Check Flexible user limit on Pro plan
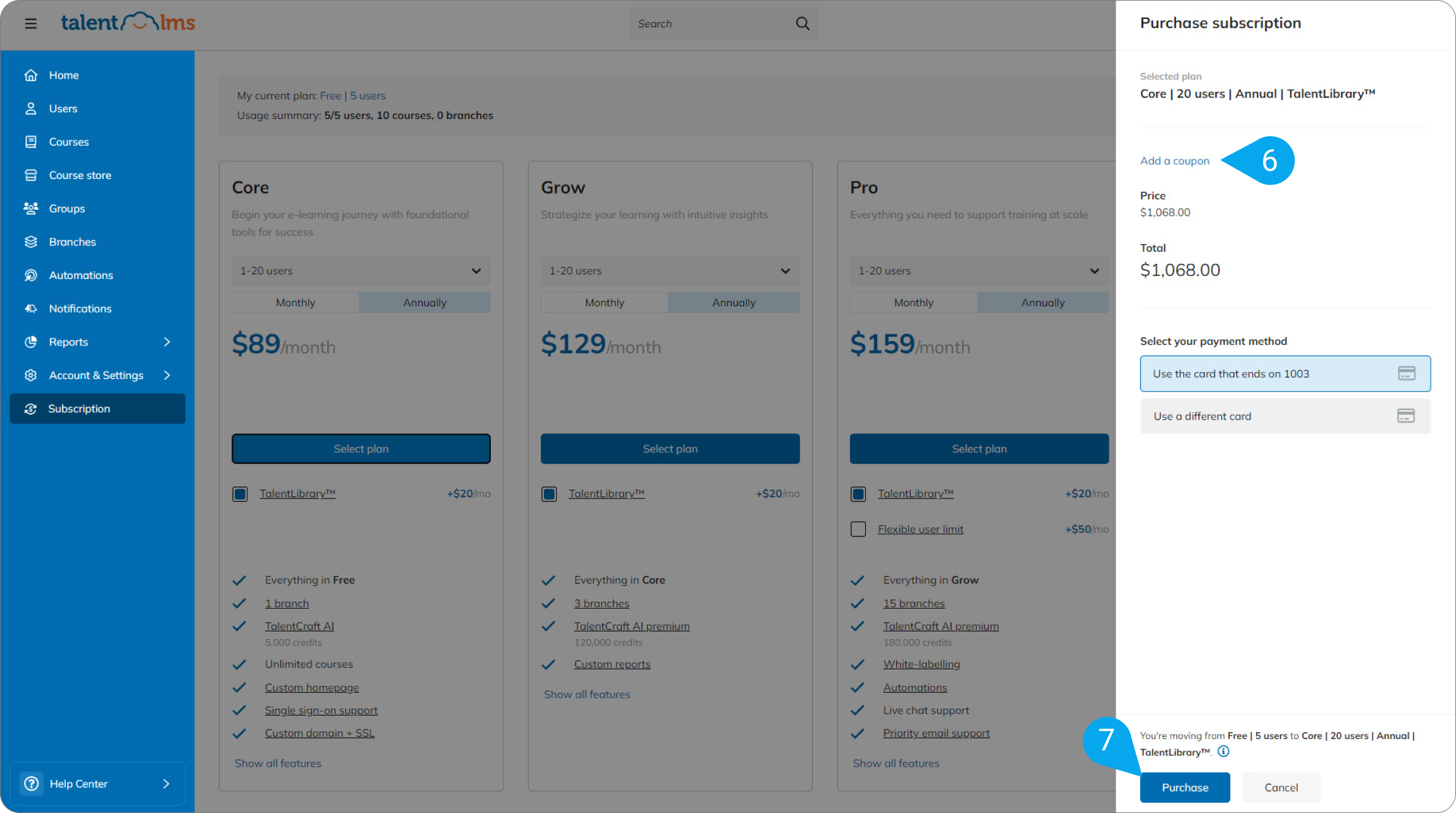 tap(858, 529)
